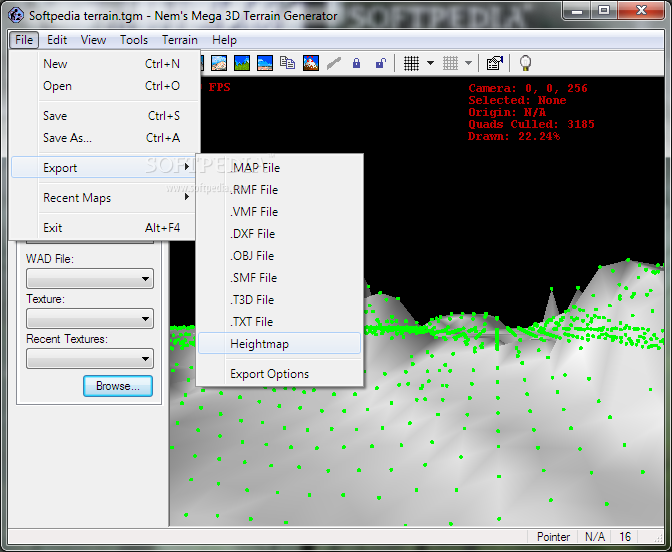Viewport: 672px width, 552px height.
Task: Open the Help menu
Action: (x=224, y=40)
